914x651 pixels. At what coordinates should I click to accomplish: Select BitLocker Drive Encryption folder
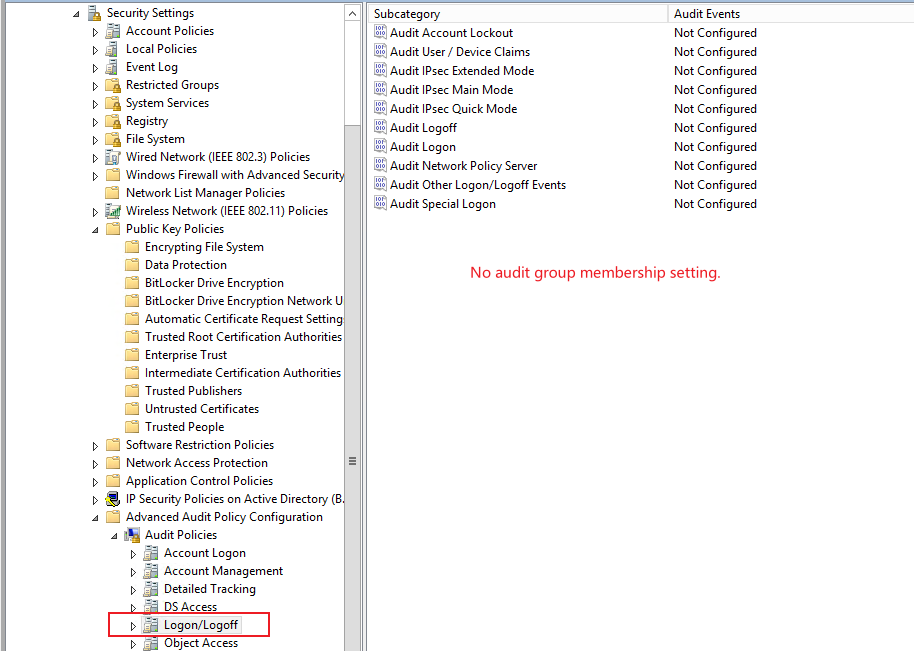pos(214,283)
